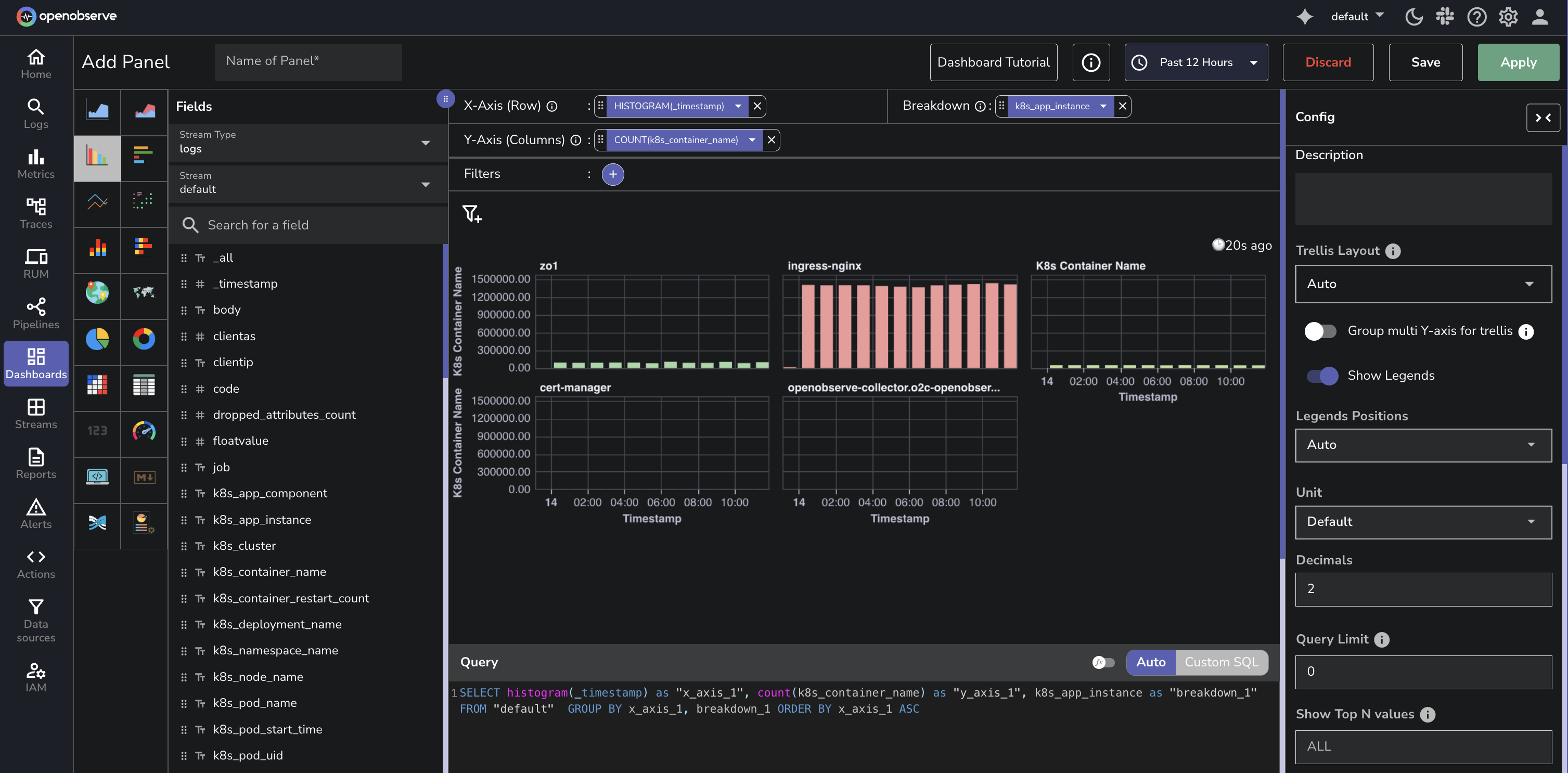The width and height of the screenshot is (1568, 773).
Task: Switch to Custom SQL query mode
Action: pyautogui.click(x=1221, y=662)
